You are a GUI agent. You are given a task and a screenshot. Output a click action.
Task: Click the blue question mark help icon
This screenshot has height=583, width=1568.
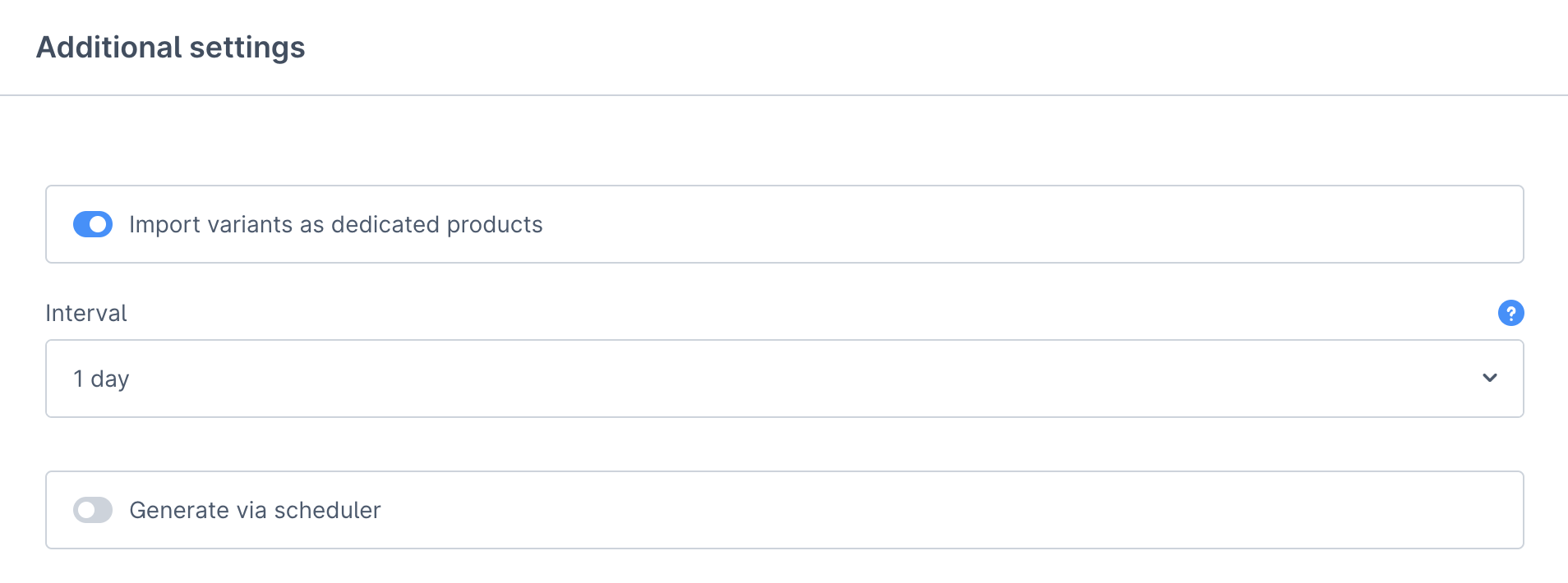pos(1510,313)
